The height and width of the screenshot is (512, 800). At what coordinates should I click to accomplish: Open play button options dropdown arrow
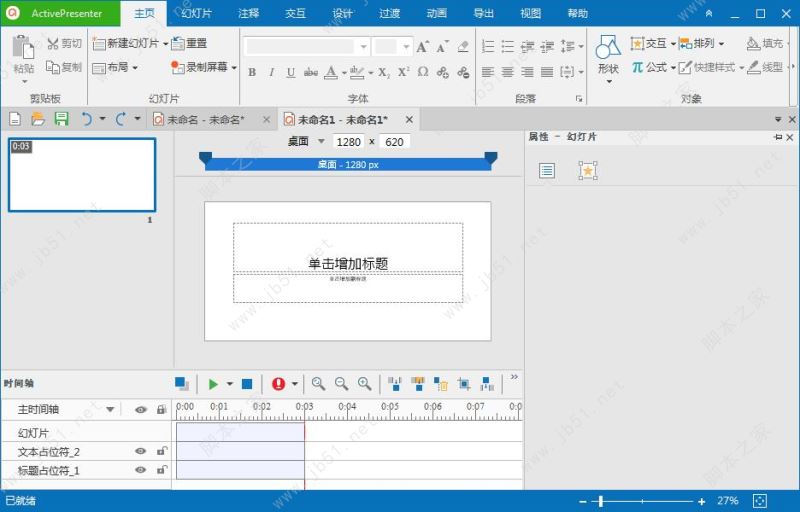pyautogui.click(x=230, y=384)
